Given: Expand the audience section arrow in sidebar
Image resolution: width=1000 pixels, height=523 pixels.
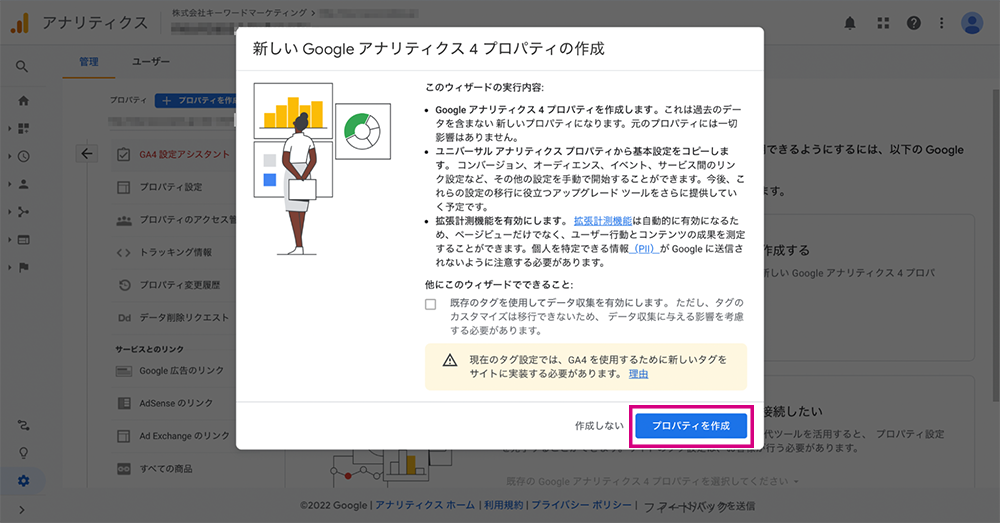Looking at the screenshot, I should (x=10, y=184).
